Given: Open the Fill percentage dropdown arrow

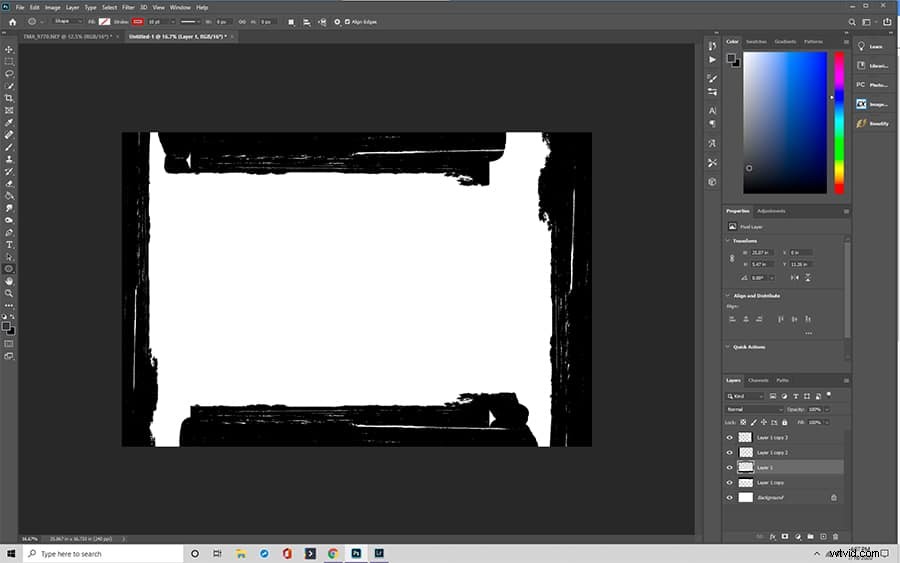Looking at the screenshot, I should pos(827,422).
